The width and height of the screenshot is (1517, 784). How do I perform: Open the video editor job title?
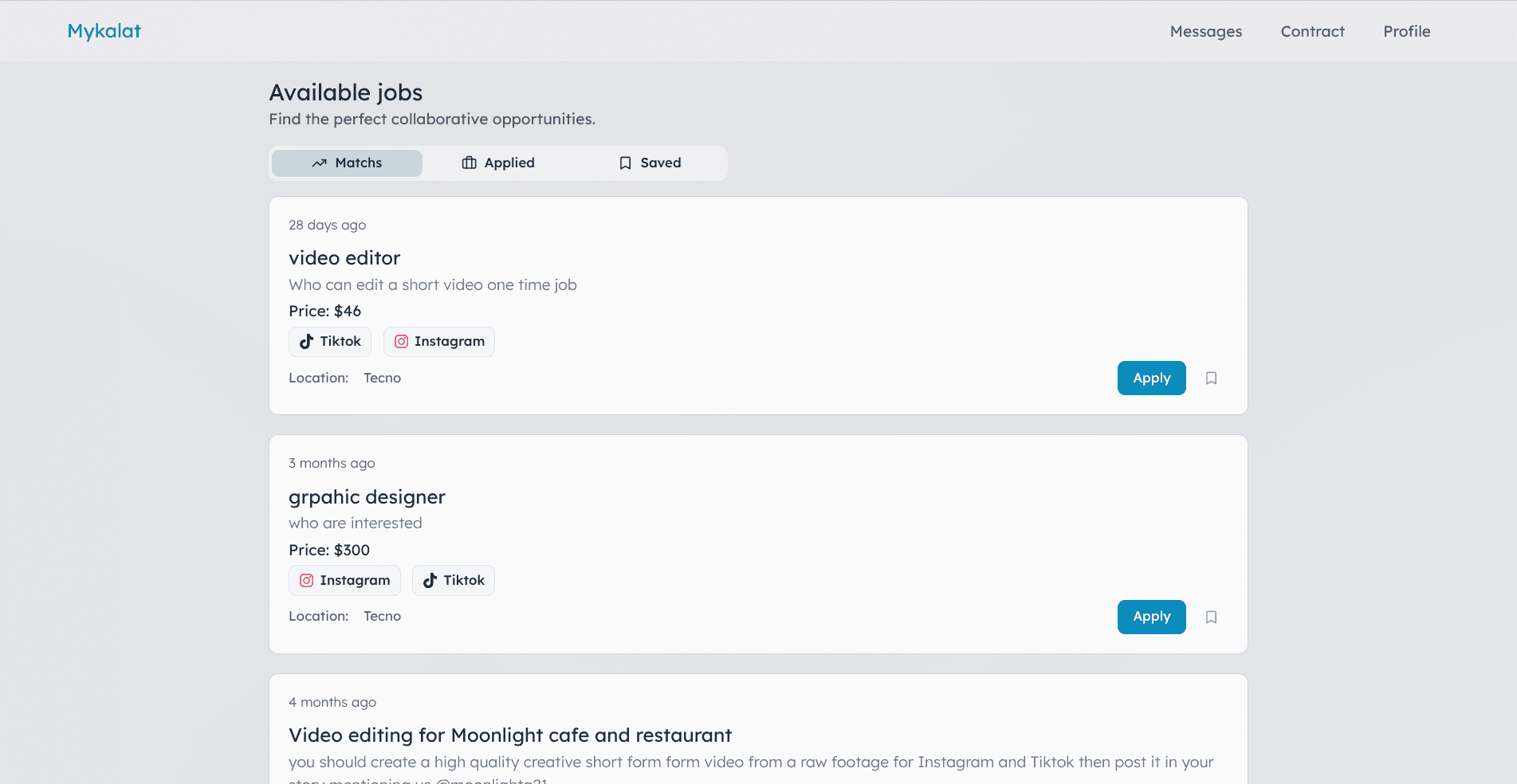[344, 258]
